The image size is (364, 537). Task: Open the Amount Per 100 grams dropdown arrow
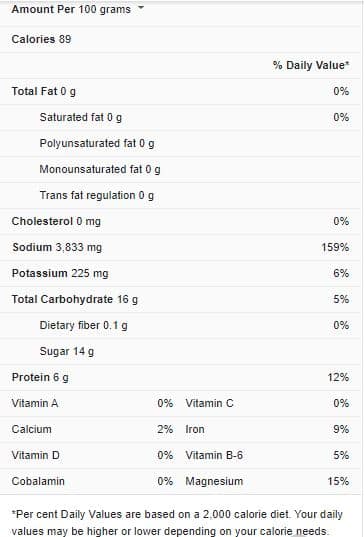click(141, 8)
